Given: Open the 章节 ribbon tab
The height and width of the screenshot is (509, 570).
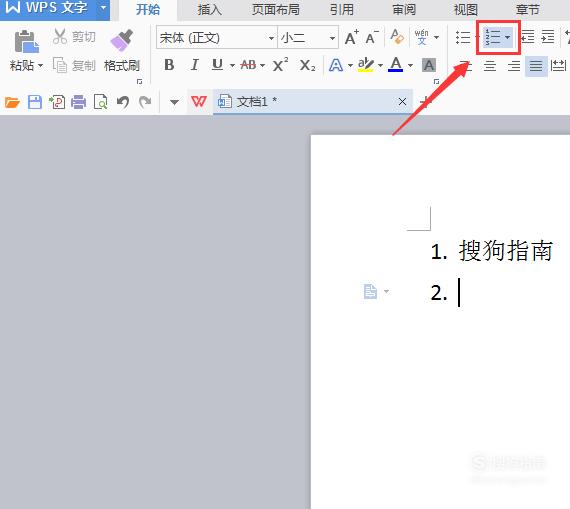Looking at the screenshot, I should [527, 9].
